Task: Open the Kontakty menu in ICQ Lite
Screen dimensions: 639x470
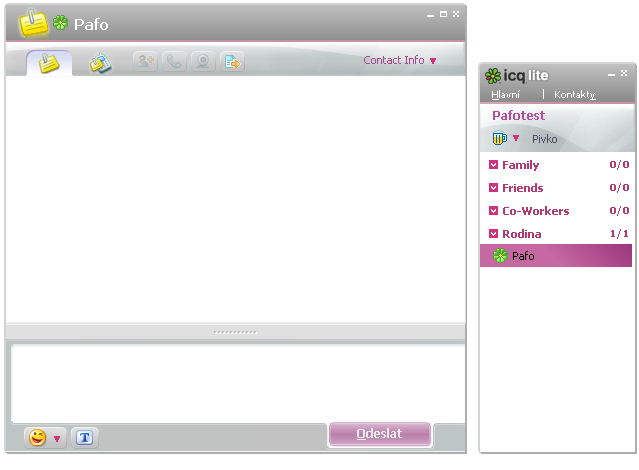Action: pyautogui.click(x=575, y=95)
